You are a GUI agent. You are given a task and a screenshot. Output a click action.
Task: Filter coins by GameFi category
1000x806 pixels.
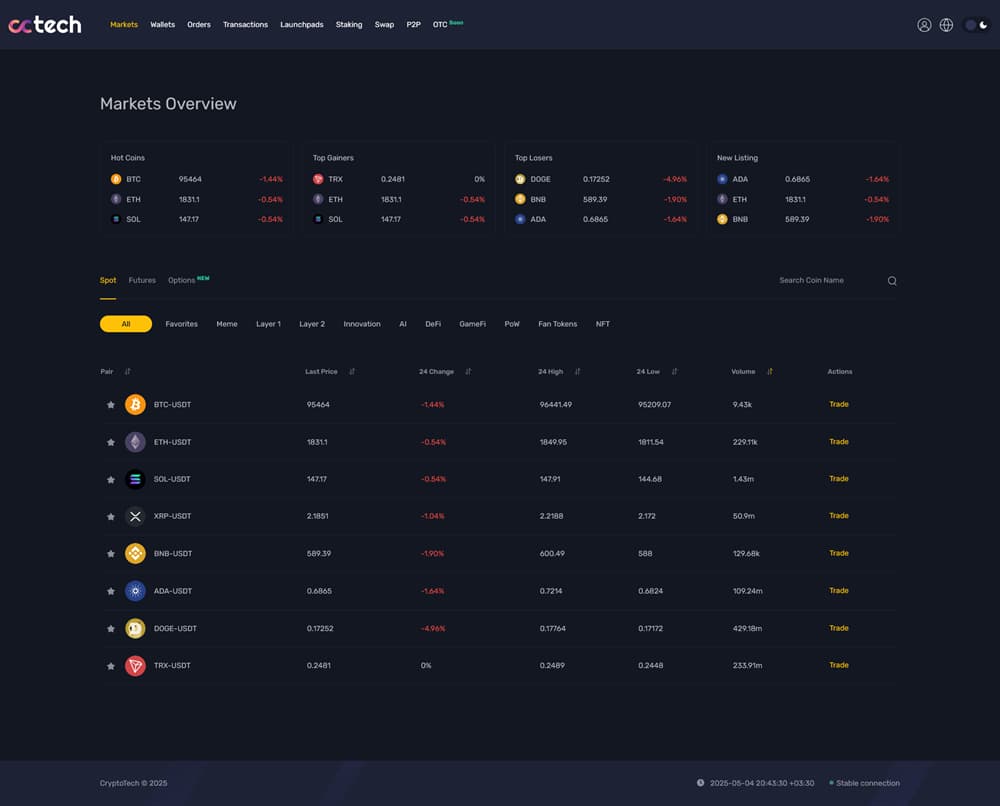click(473, 324)
